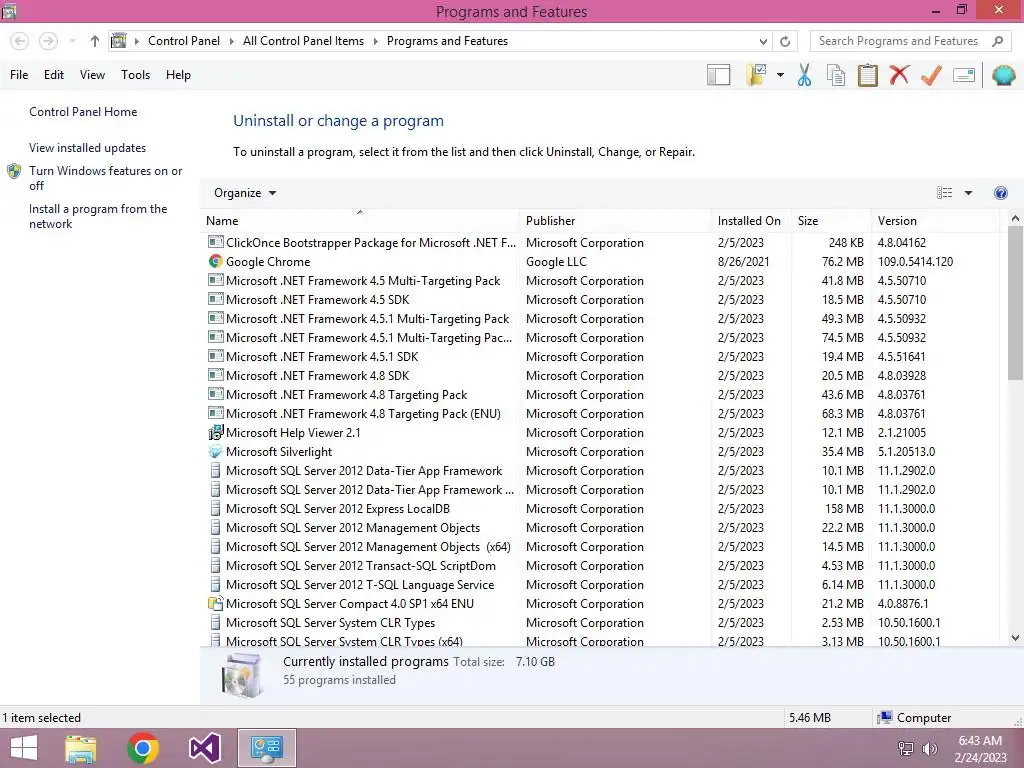This screenshot has width=1024, height=768.
Task: Click the scrollbar down arrow
Action: coord(1015,637)
